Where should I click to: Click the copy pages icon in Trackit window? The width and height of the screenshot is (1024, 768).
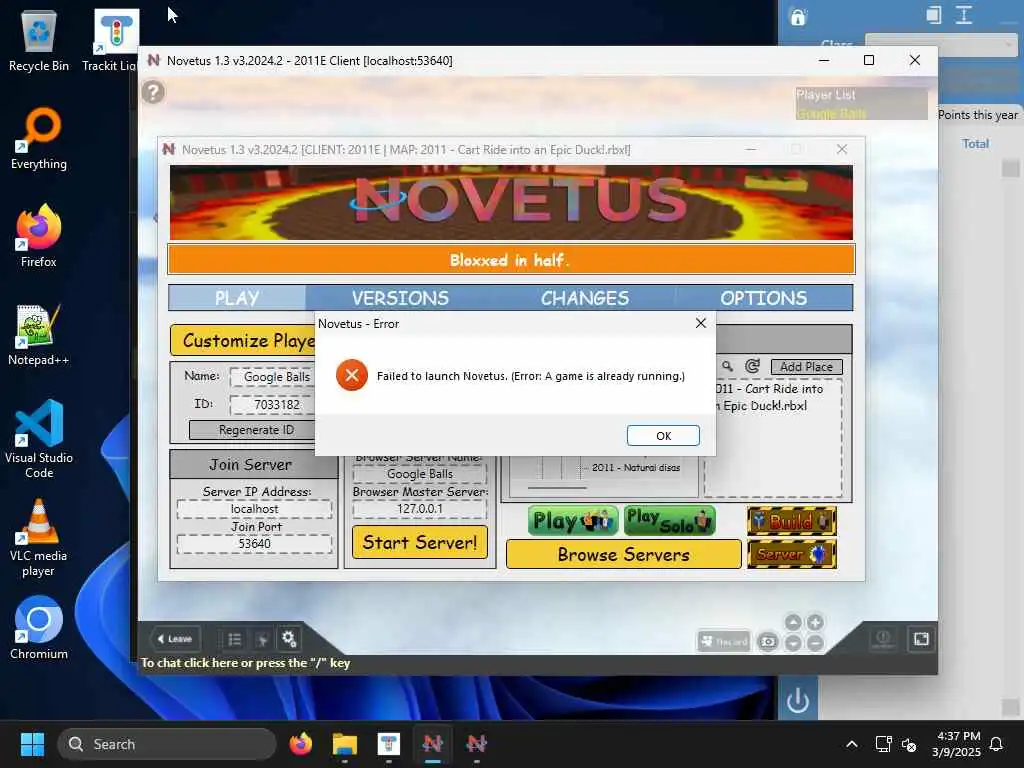(x=934, y=15)
